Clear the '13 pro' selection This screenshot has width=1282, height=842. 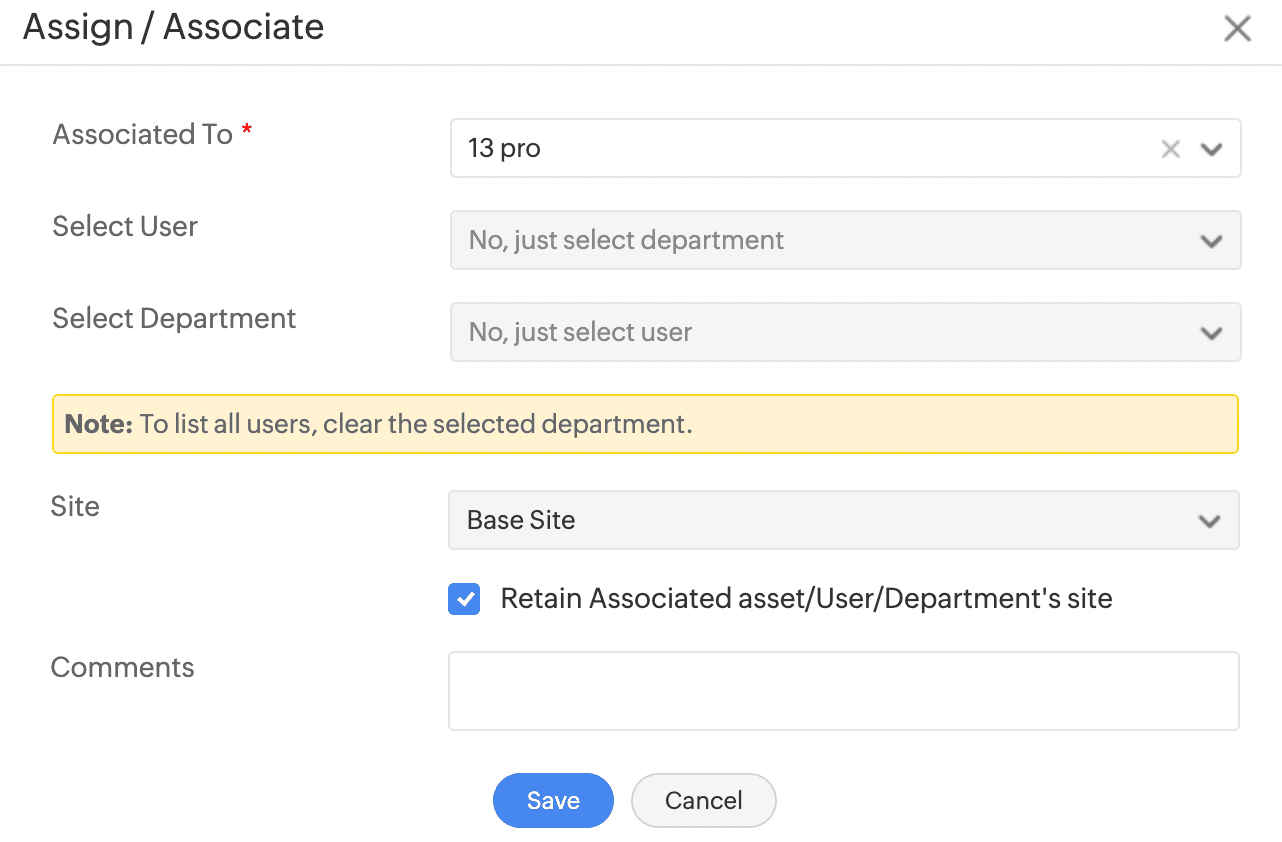[1170, 149]
